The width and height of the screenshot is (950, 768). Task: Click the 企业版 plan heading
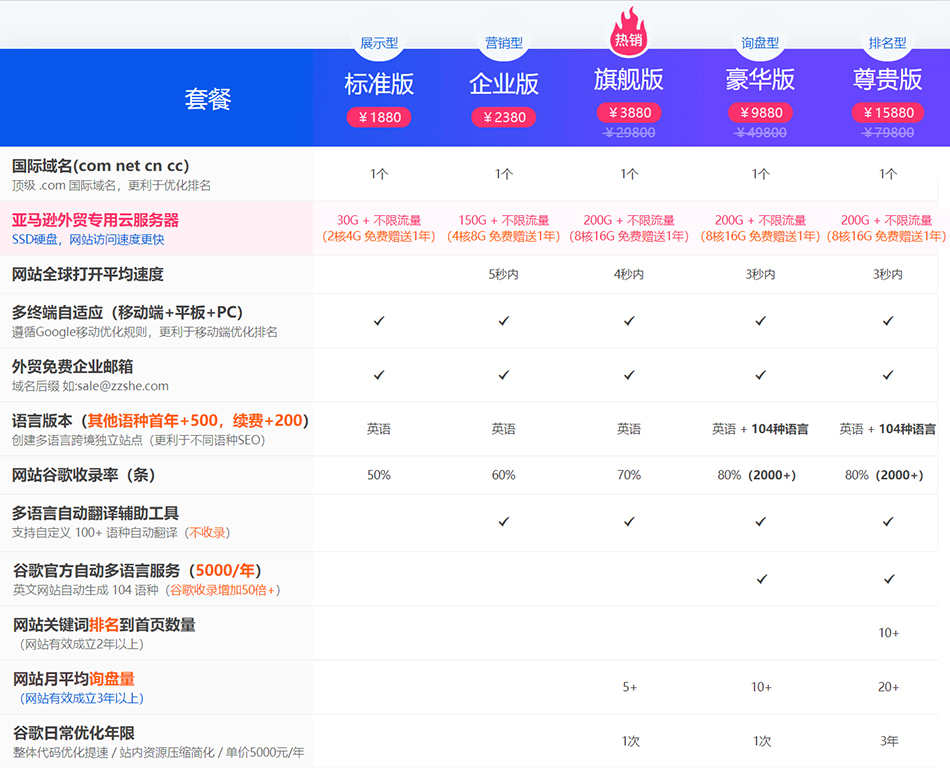coord(504,84)
